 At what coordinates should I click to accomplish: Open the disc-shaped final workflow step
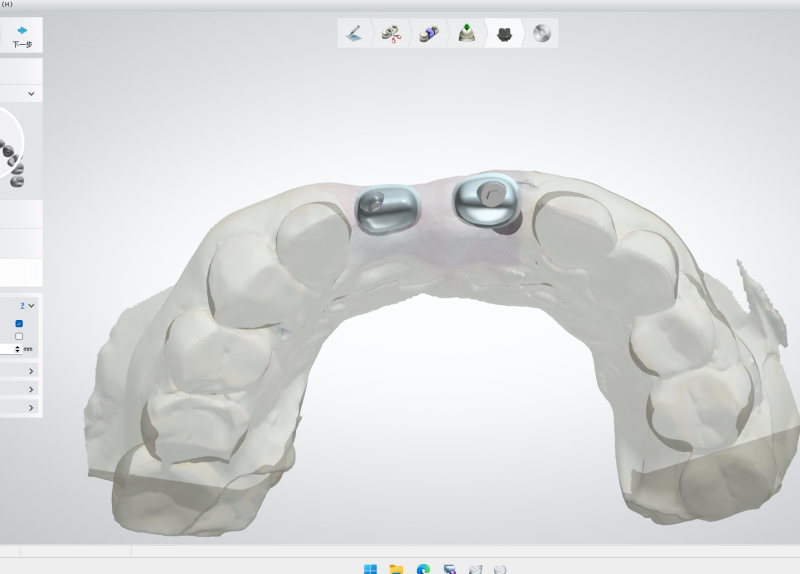tap(541, 34)
